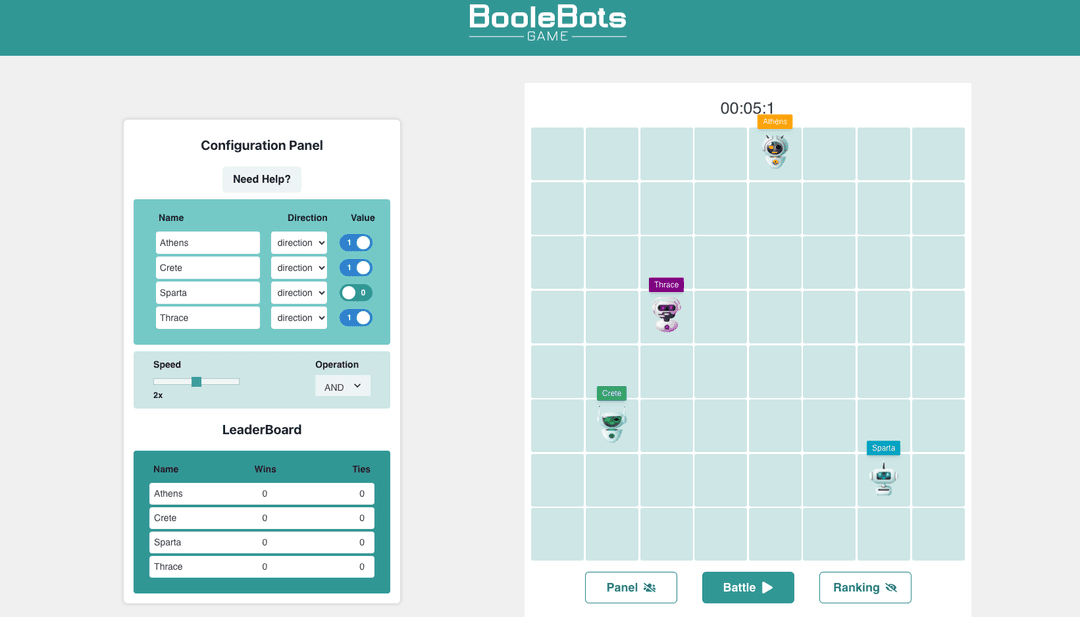Click the teal Sparta name tag
This screenshot has height=617, width=1080.
[x=883, y=448]
